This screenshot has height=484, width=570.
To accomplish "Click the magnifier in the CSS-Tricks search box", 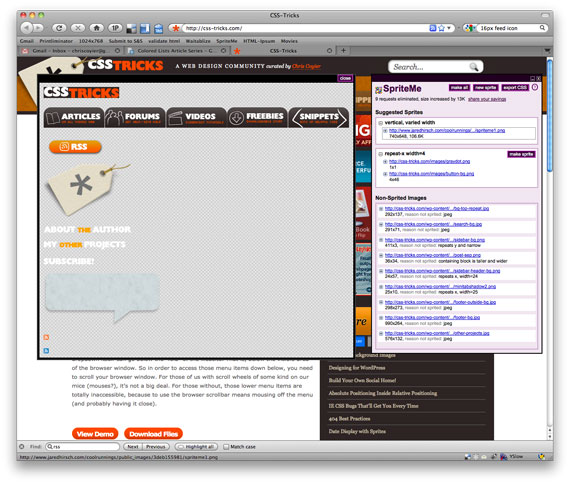I will [474, 67].
